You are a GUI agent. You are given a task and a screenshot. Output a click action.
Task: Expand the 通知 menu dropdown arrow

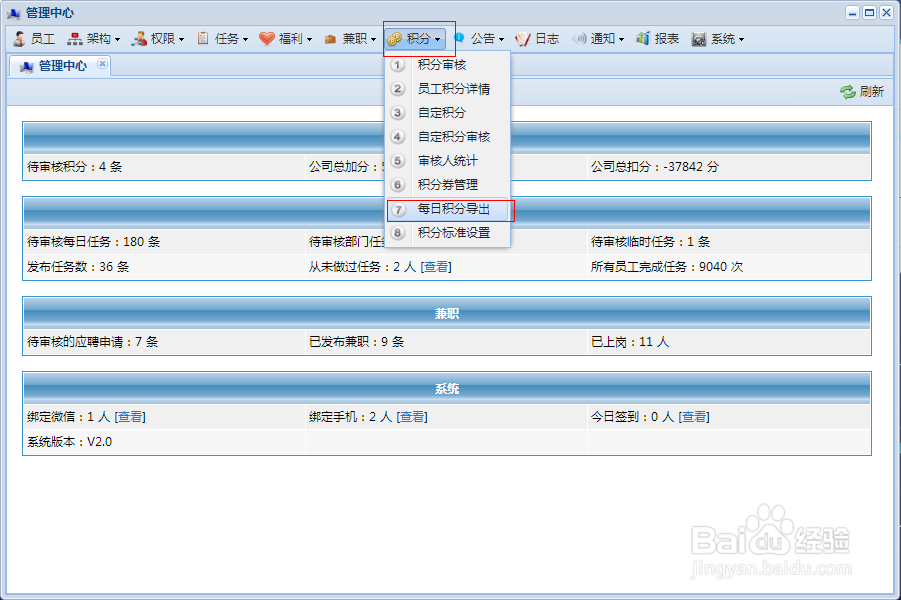(x=621, y=40)
